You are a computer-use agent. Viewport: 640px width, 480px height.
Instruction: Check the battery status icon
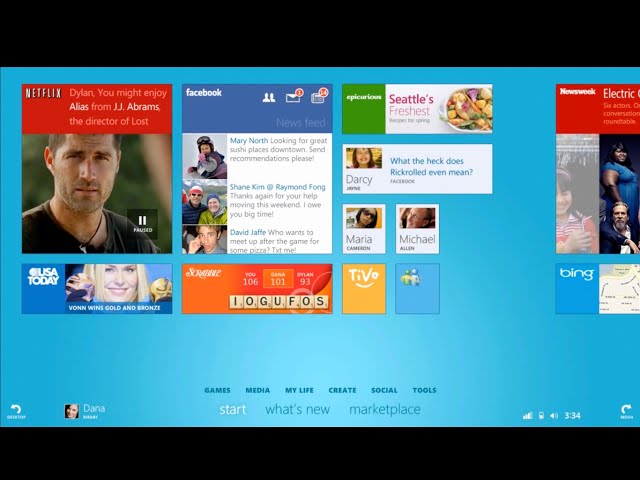coord(541,416)
